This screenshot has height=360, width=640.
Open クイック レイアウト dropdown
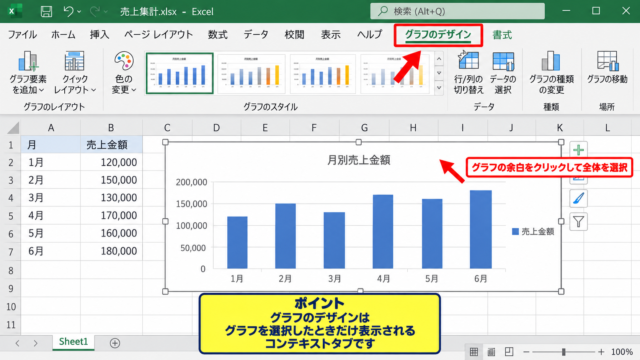74,73
